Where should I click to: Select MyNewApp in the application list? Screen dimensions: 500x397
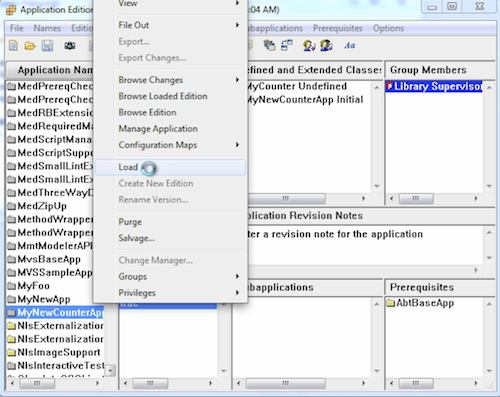coord(44,299)
